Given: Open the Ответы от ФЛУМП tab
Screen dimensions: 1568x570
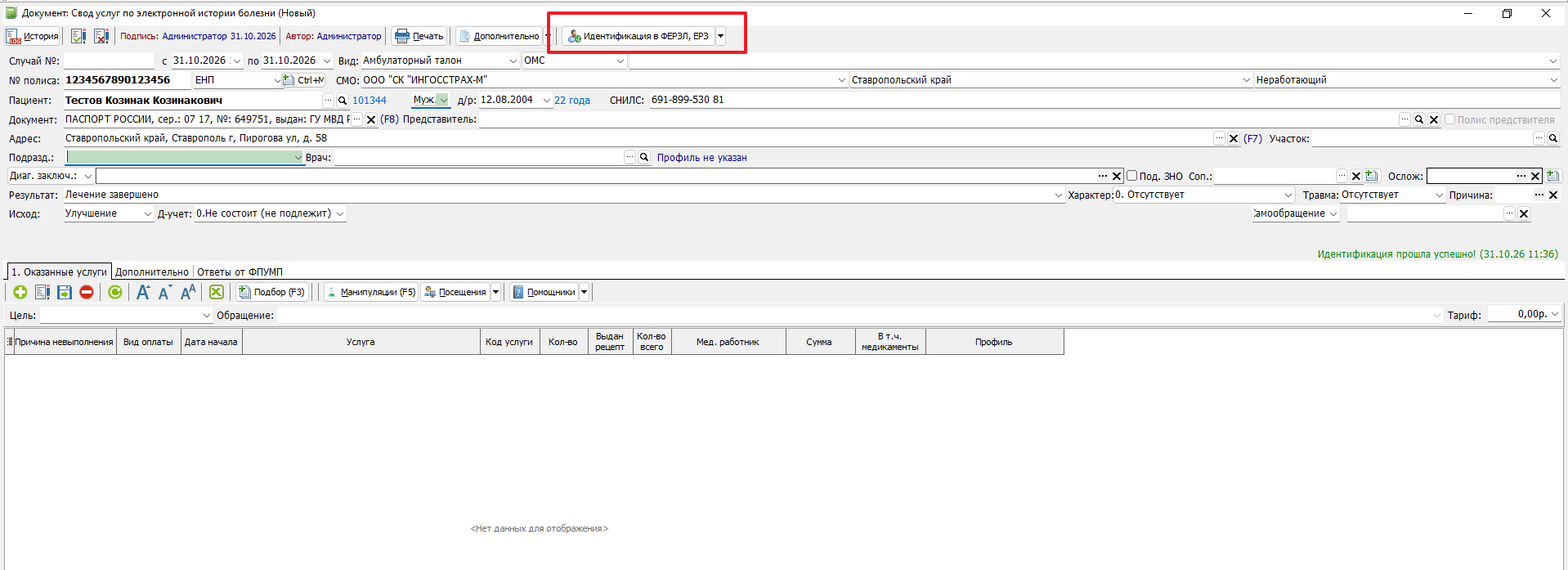Looking at the screenshot, I should pos(240,272).
